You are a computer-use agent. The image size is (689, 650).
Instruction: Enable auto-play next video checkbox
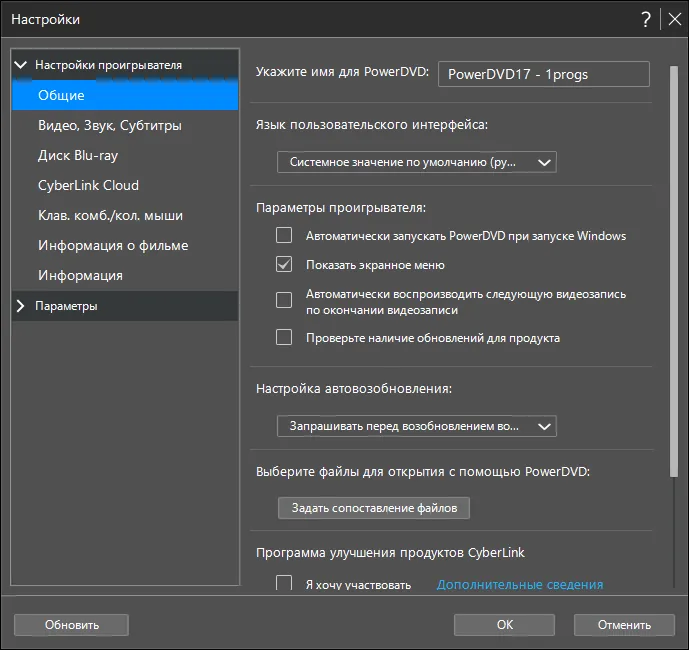tap(284, 300)
